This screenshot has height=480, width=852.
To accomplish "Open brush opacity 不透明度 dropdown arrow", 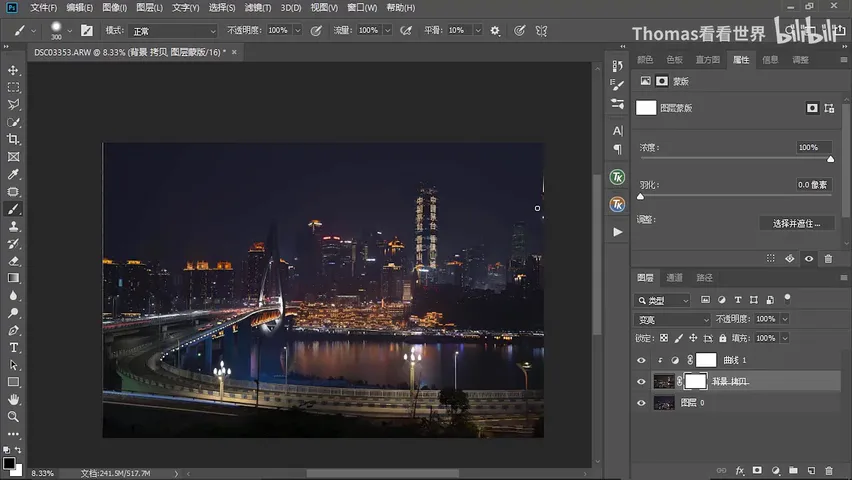I will (x=298, y=31).
